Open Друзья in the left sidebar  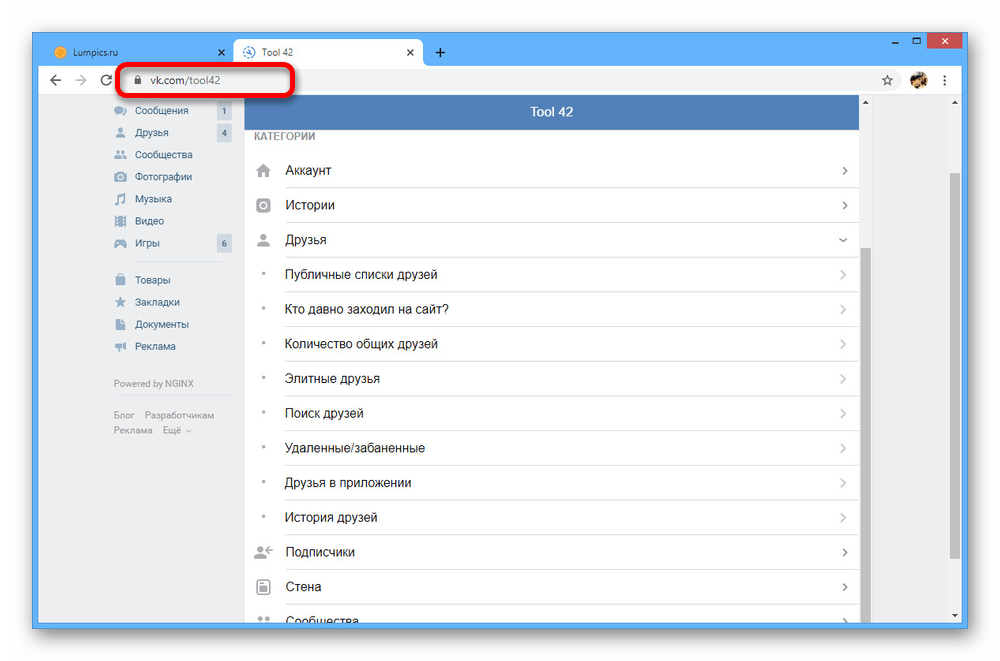pos(152,133)
